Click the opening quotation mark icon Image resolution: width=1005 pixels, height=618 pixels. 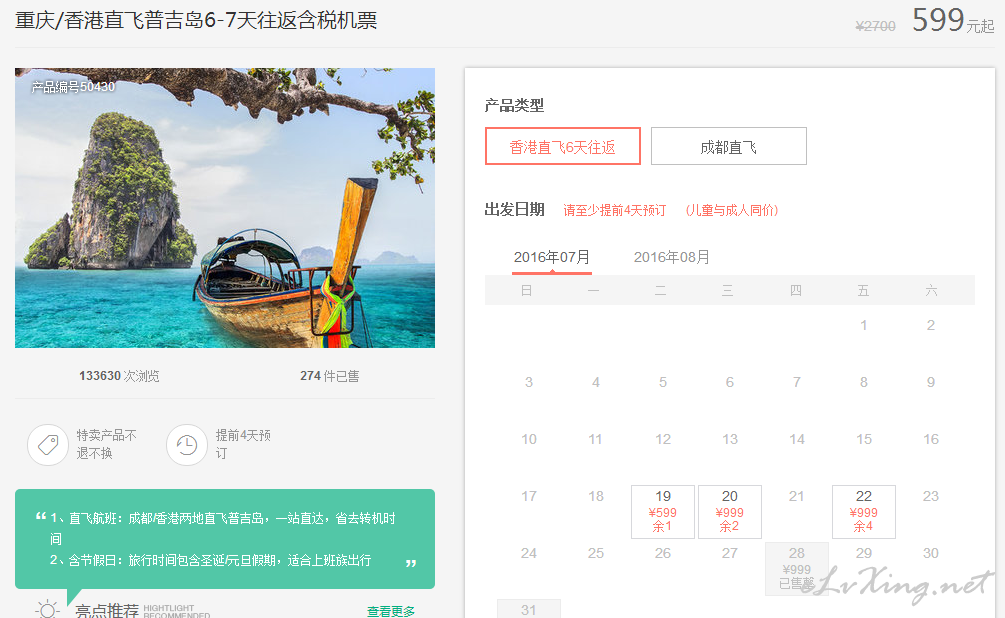point(41,517)
